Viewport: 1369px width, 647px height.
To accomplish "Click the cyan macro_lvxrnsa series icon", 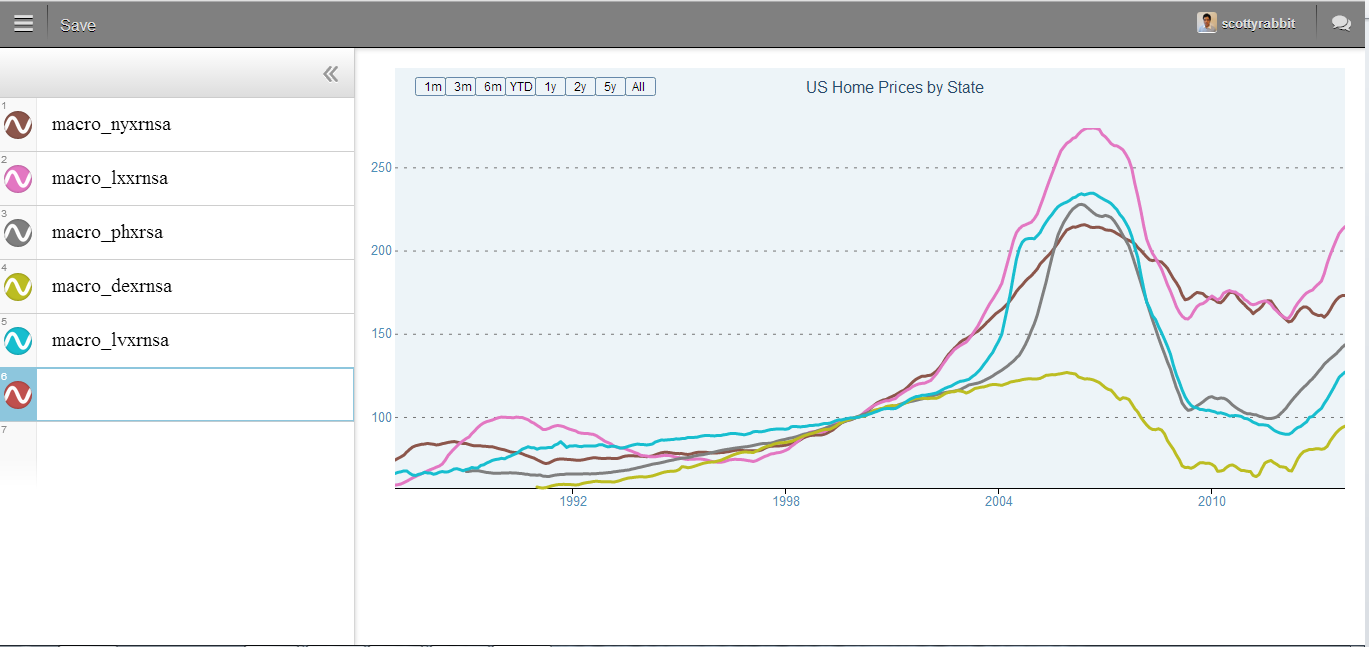I will click(x=18, y=341).
